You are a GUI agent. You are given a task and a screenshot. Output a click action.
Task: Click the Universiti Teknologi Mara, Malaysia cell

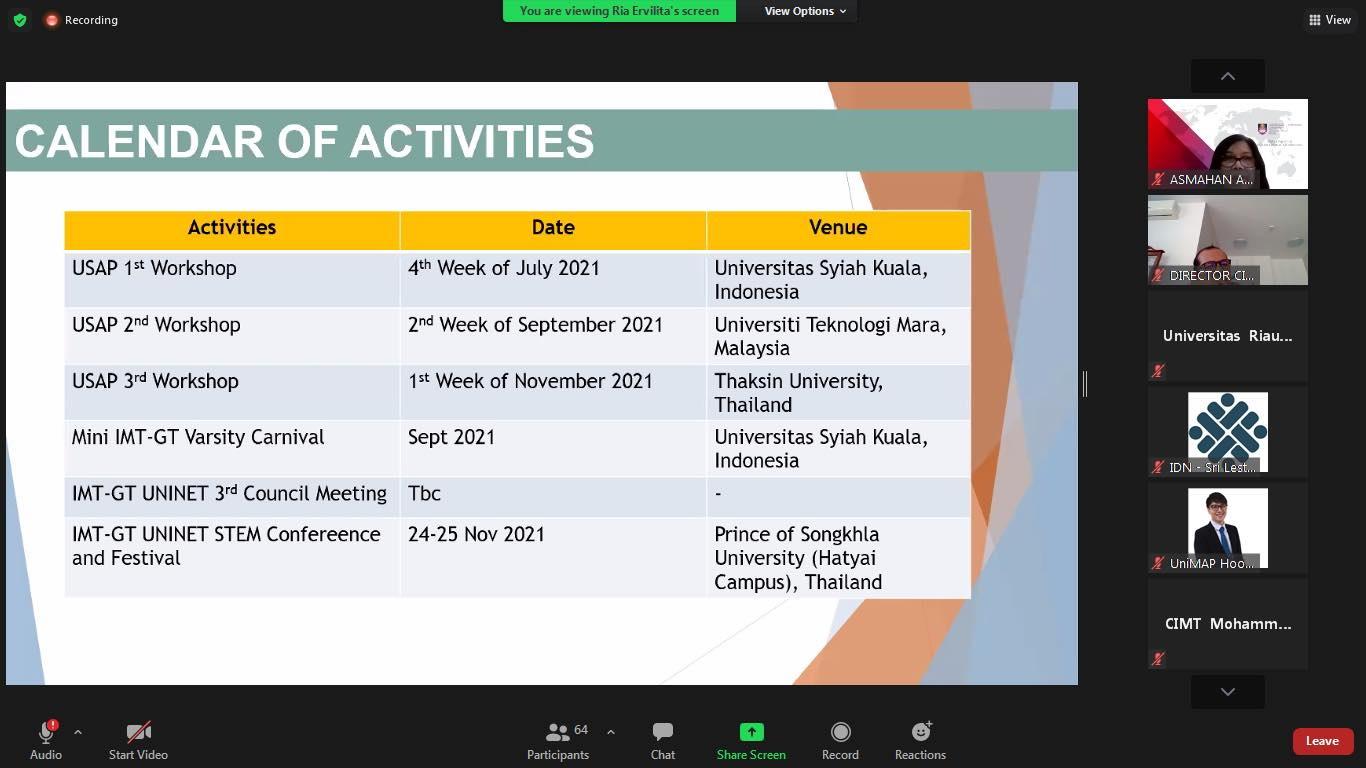coord(838,335)
